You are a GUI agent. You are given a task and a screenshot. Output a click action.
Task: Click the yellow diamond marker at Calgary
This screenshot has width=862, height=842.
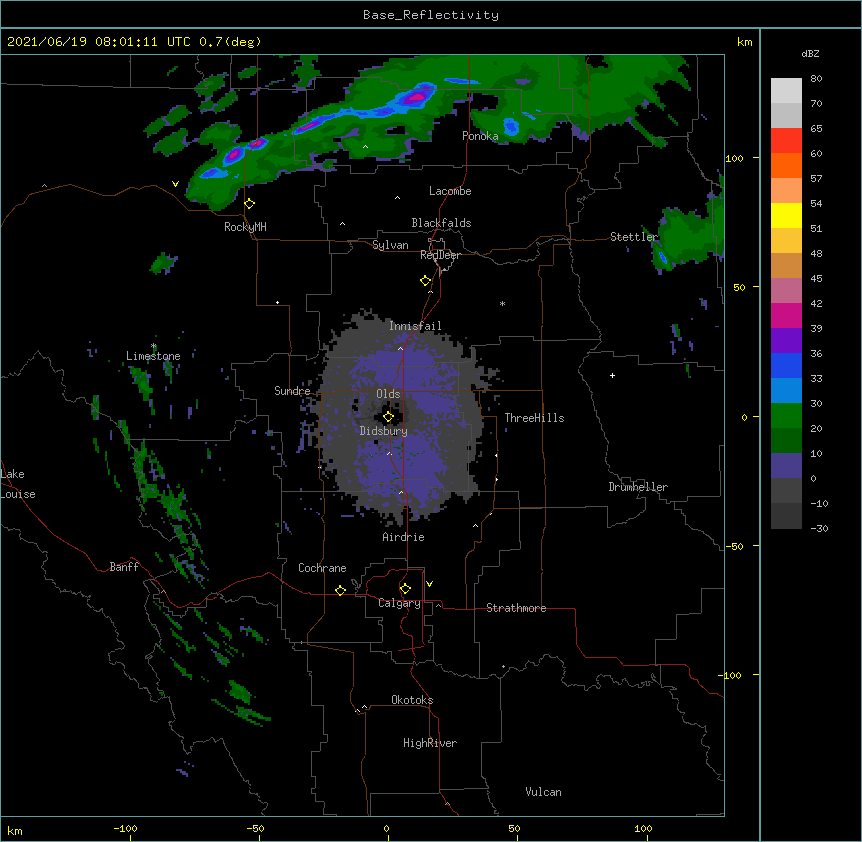point(405,589)
